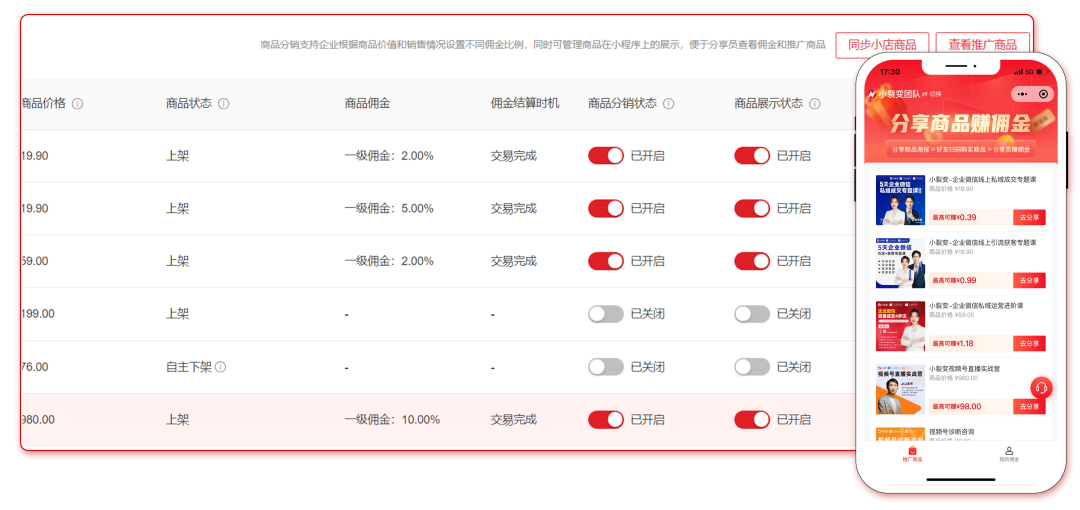This screenshot has height=510, width=1080.
Task: Tap the floating customer service headset icon
Action: coord(1040,388)
